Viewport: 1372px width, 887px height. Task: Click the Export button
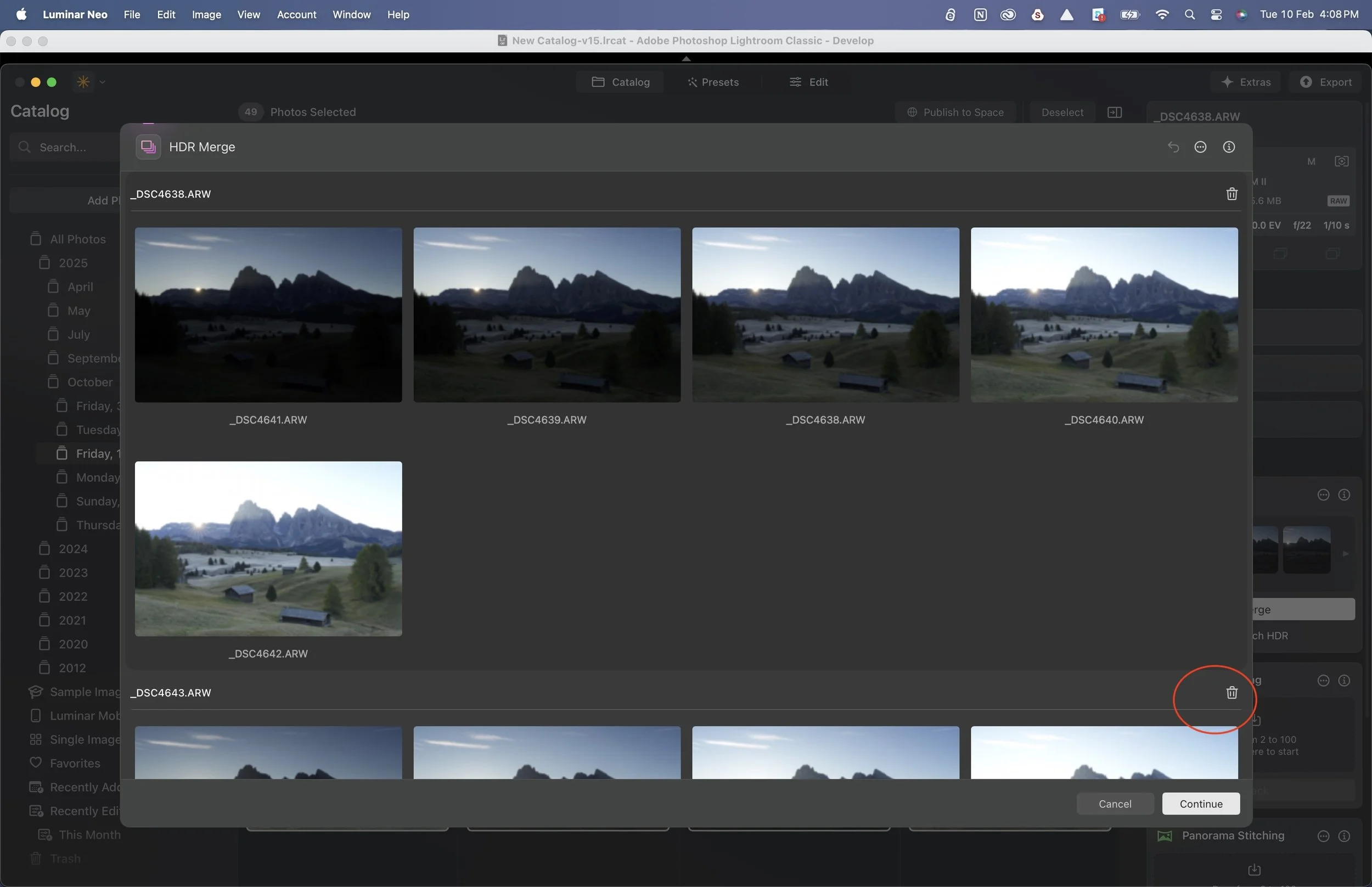coord(1326,82)
